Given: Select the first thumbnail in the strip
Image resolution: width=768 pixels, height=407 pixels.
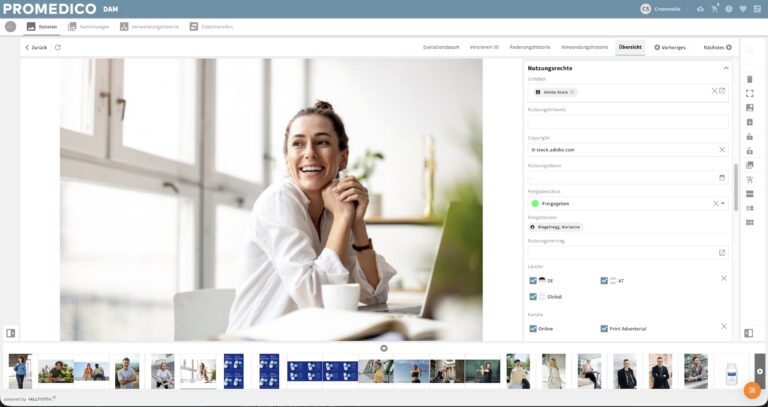Looking at the screenshot, I should (20, 371).
